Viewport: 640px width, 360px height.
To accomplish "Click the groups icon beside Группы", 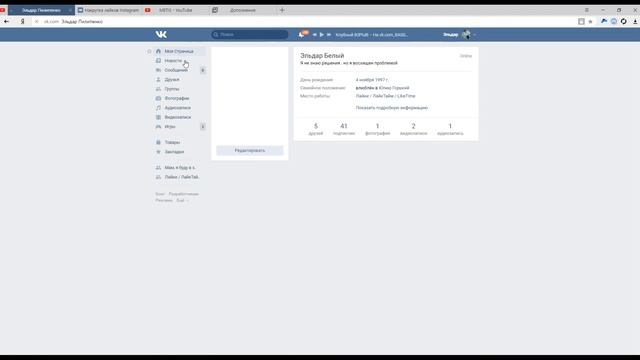I will click(158, 89).
